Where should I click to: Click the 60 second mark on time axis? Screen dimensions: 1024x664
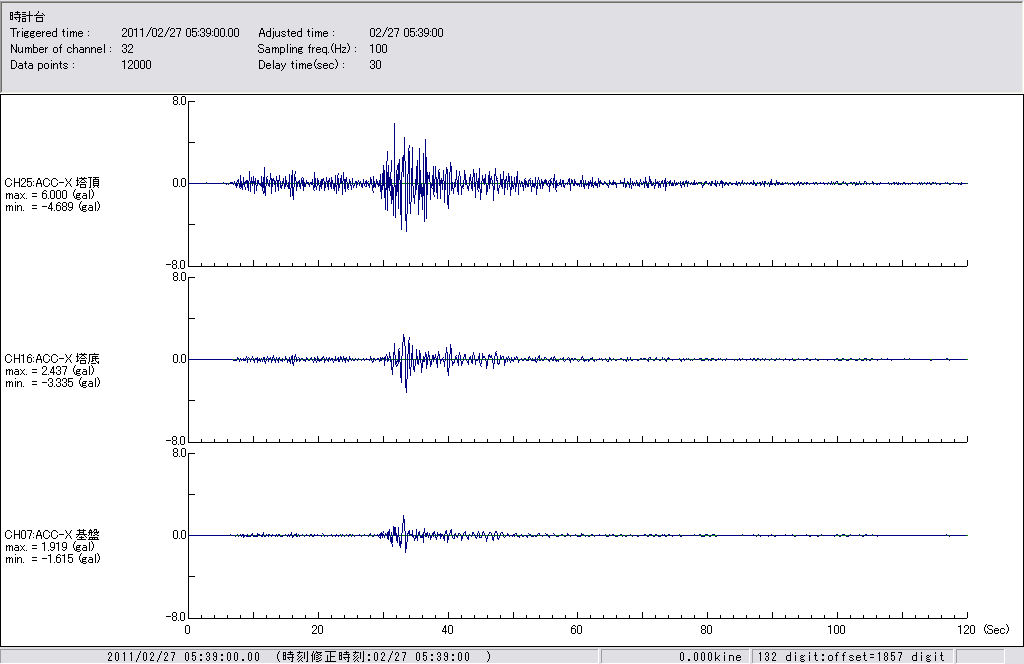pyautogui.click(x=577, y=630)
